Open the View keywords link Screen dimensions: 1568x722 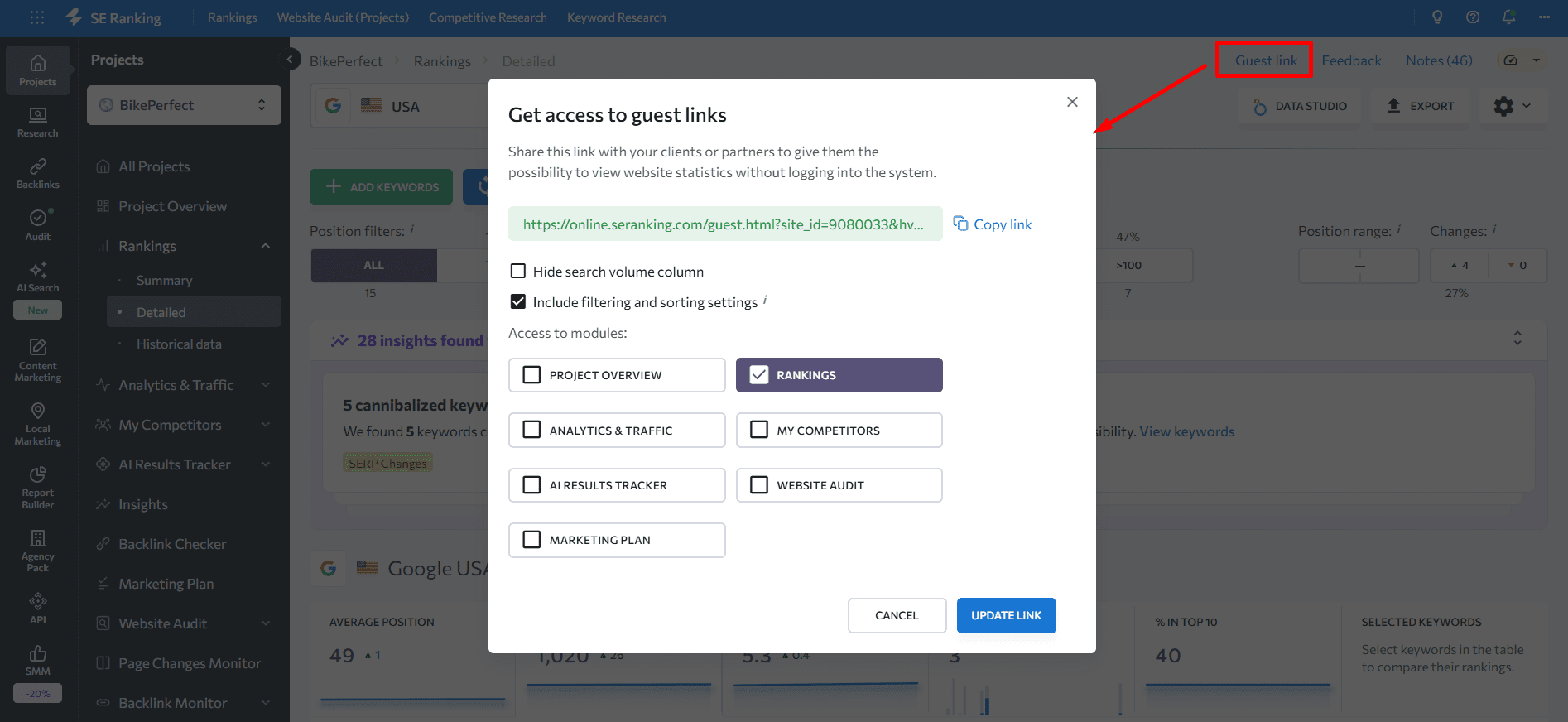click(1186, 431)
